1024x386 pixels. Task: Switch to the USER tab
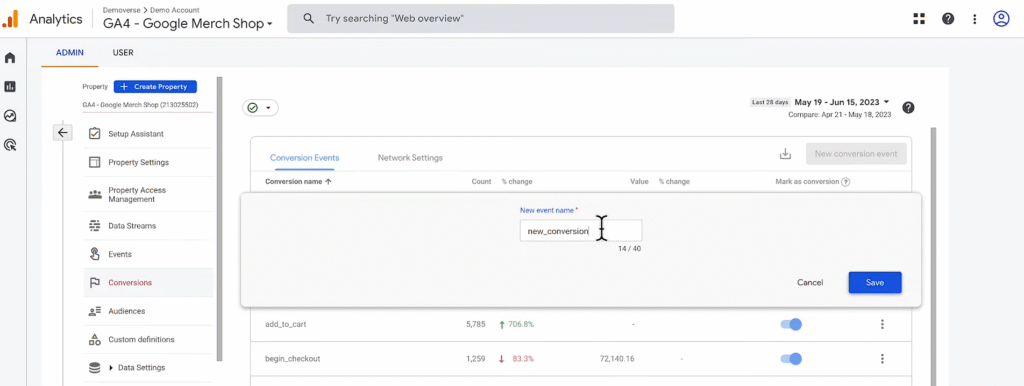[x=123, y=53]
